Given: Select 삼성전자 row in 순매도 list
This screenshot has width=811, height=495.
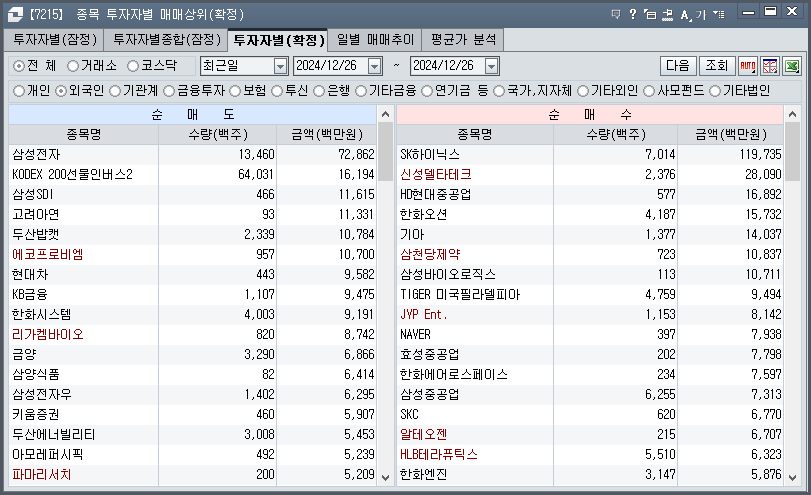Looking at the screenshot, I should 192,154.
